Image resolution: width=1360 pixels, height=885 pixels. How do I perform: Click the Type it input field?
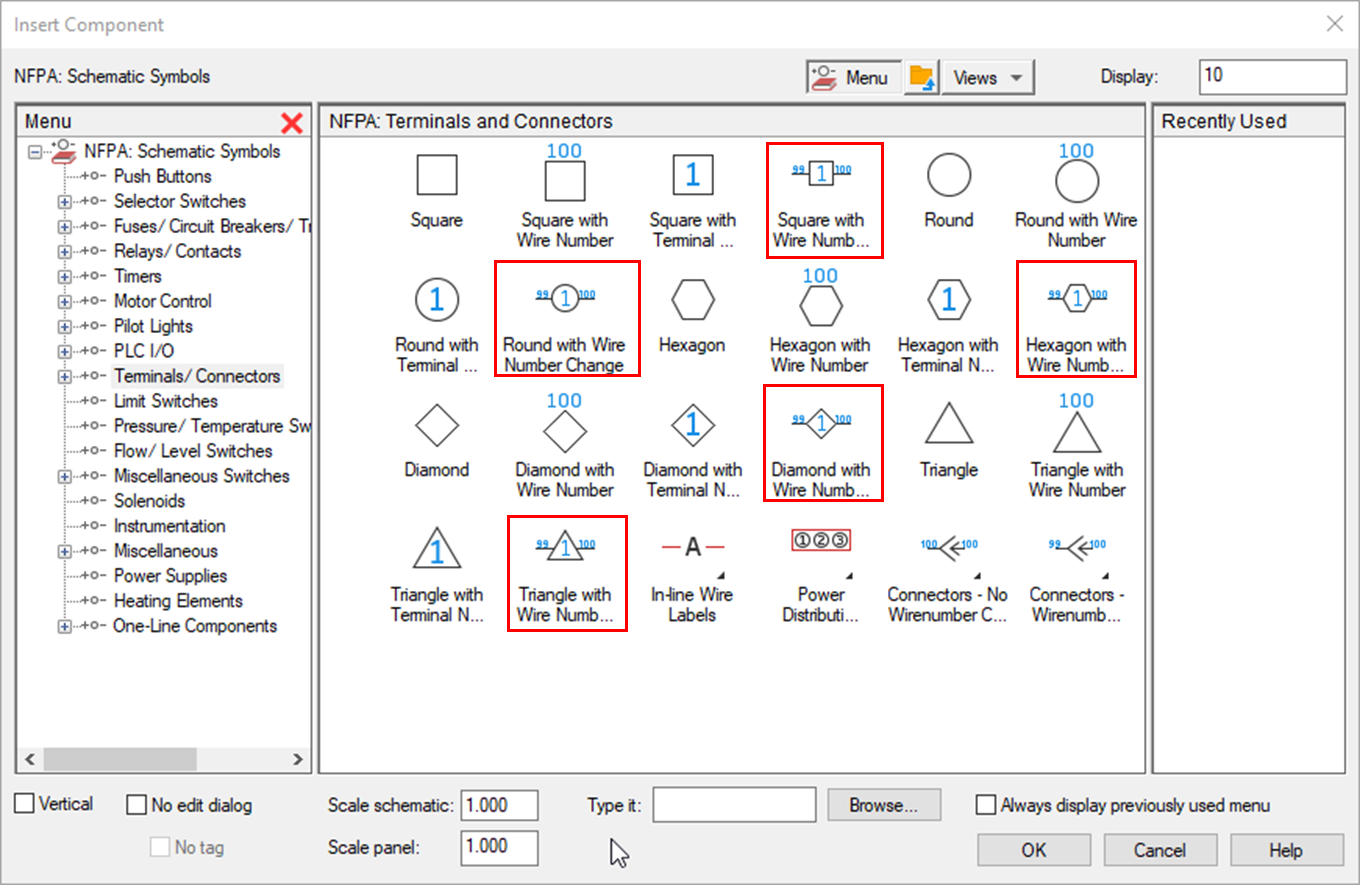734,805
